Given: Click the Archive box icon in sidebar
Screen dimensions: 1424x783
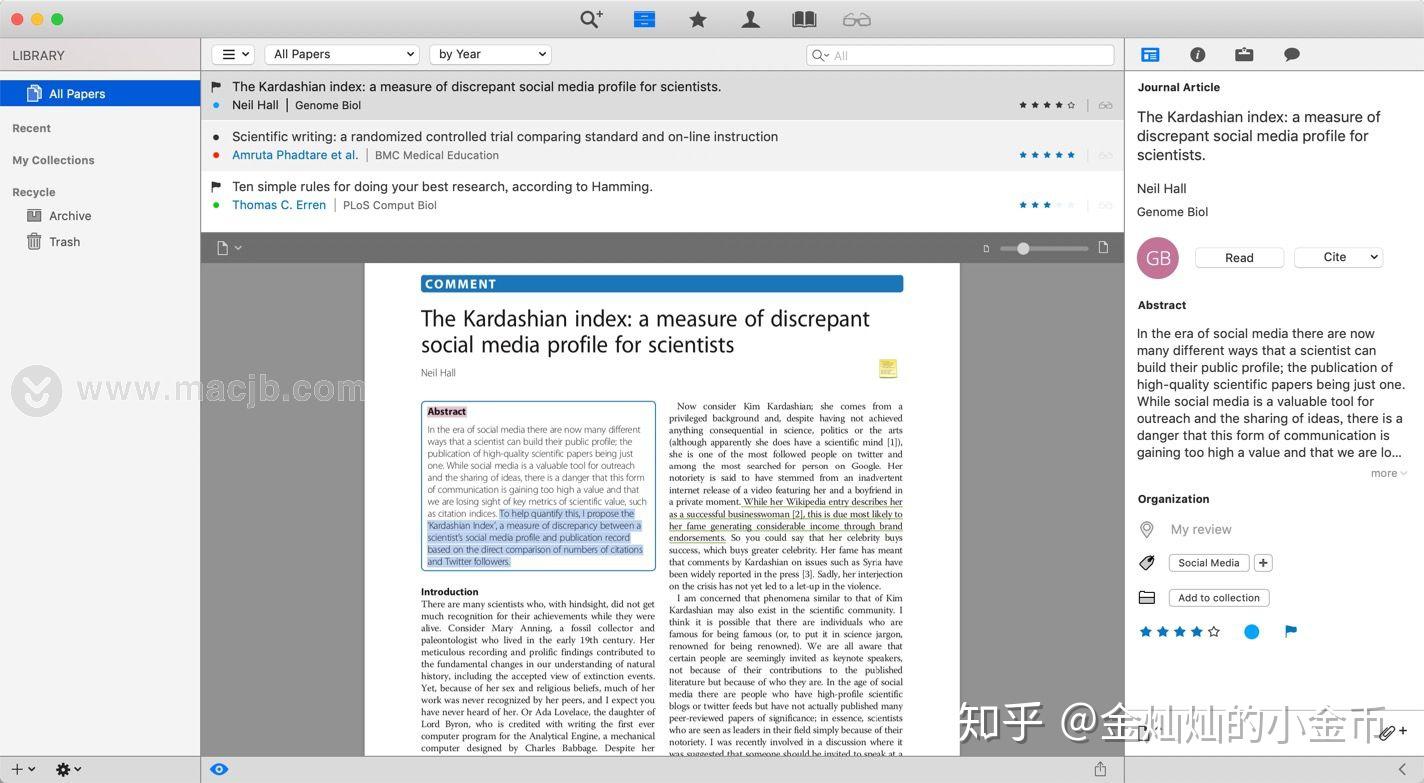Looking at the screenshot, I should pyautogui.click(x=34, y=215).
